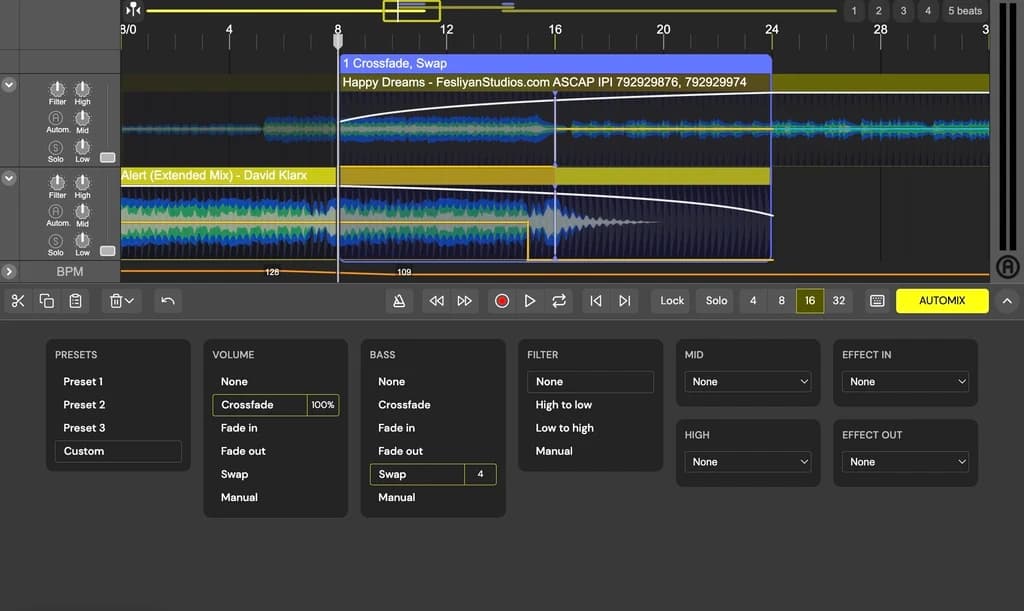Viewport: 1024px width, 611px height.
Task: Open the HIGH dropdown
Action: tap(748, 462)
